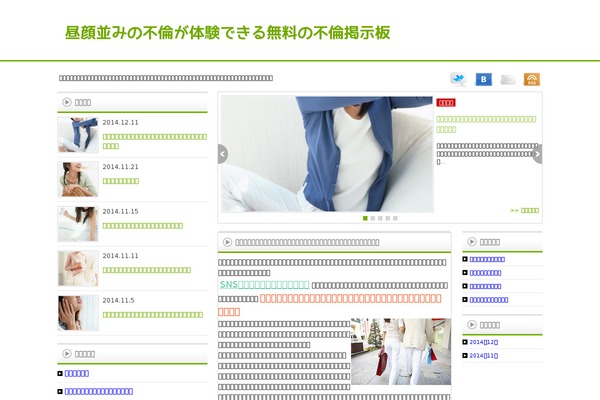
Task: Open first blue link in lower left sidebar
Action: click(77, 373)
